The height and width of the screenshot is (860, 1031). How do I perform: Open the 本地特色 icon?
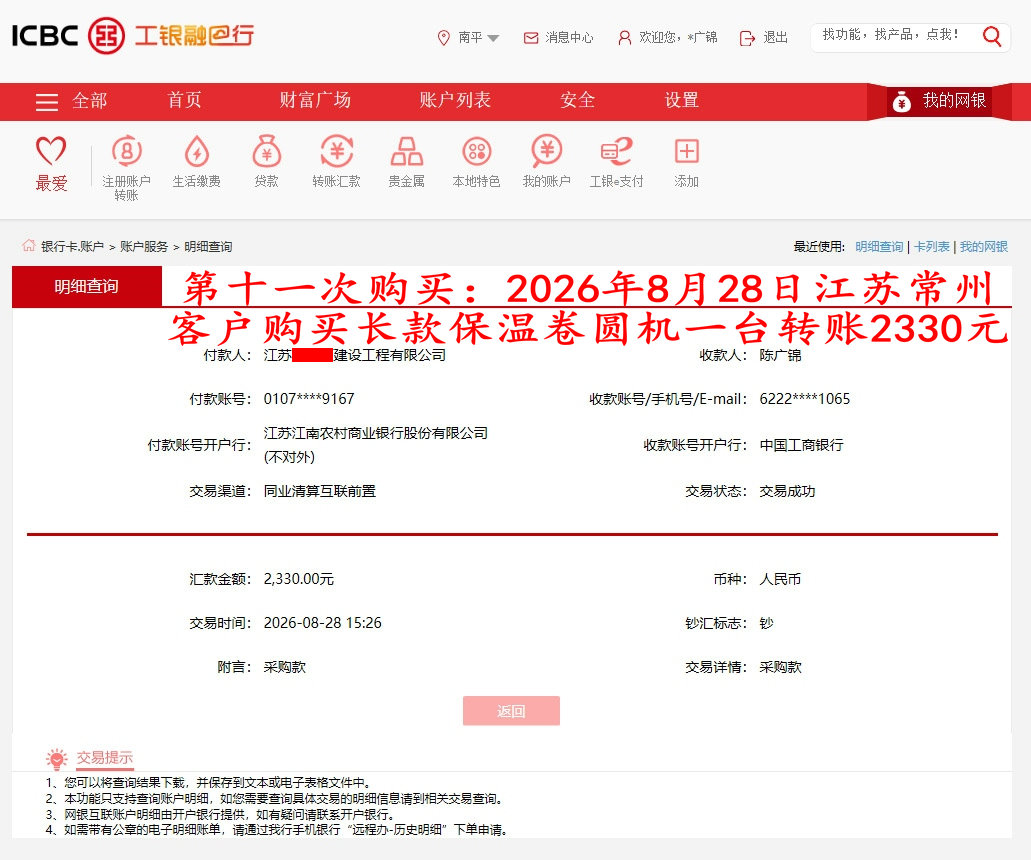(477, 152)
